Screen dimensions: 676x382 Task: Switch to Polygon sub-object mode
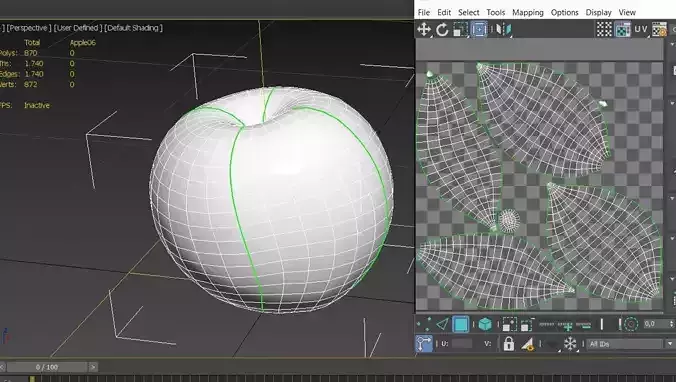(x=461, y=324)
